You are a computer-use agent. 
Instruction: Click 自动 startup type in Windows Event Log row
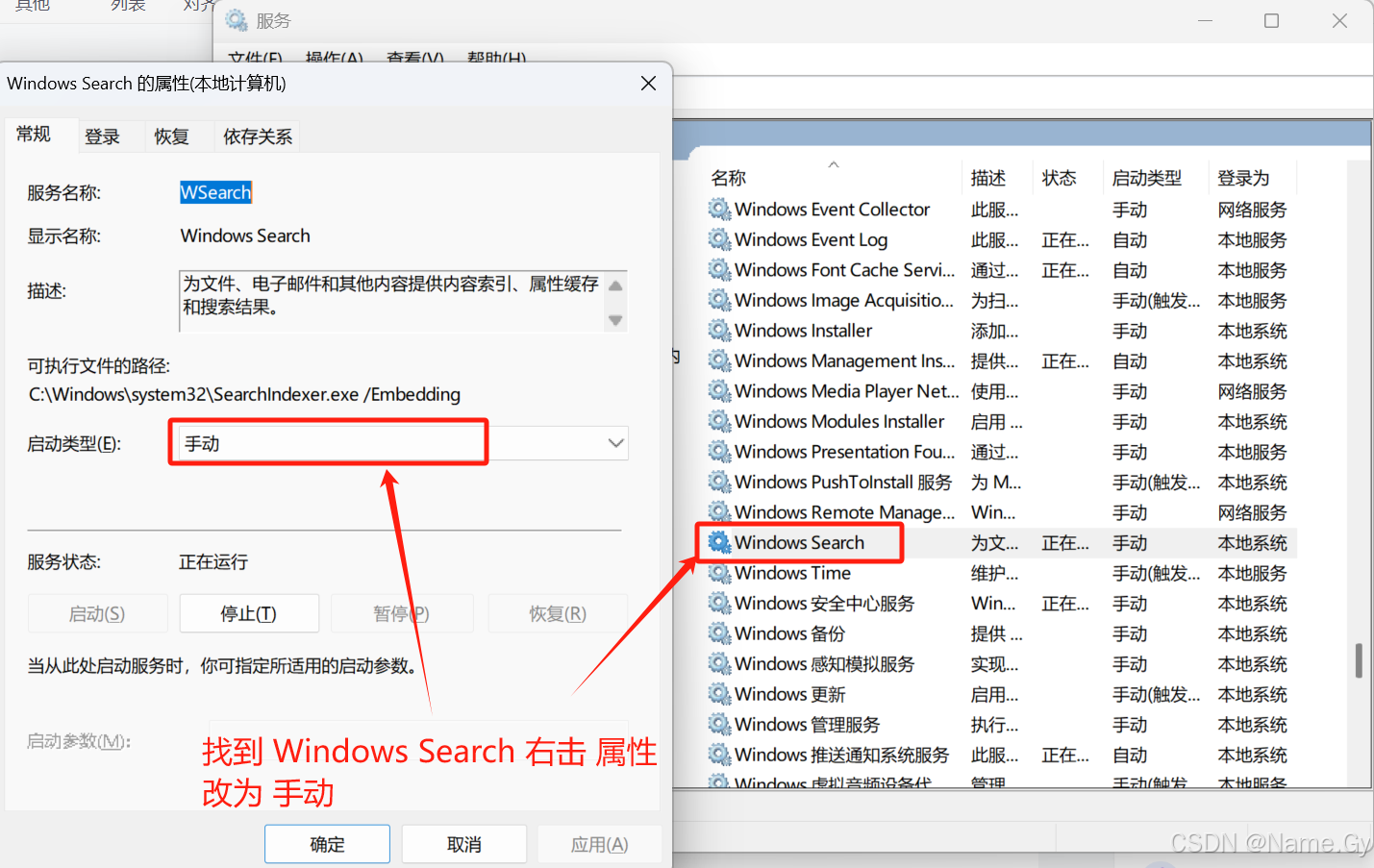[x=1130, y=239]
